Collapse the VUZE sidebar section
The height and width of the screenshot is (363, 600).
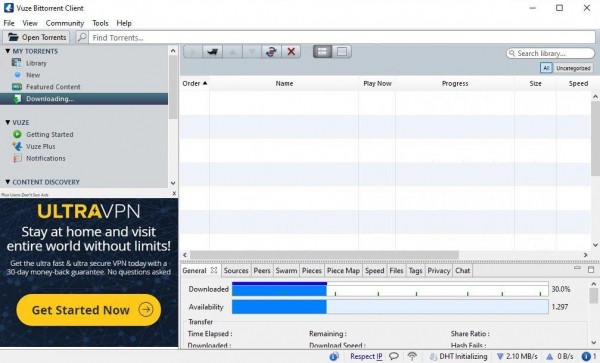pos(8,122)
